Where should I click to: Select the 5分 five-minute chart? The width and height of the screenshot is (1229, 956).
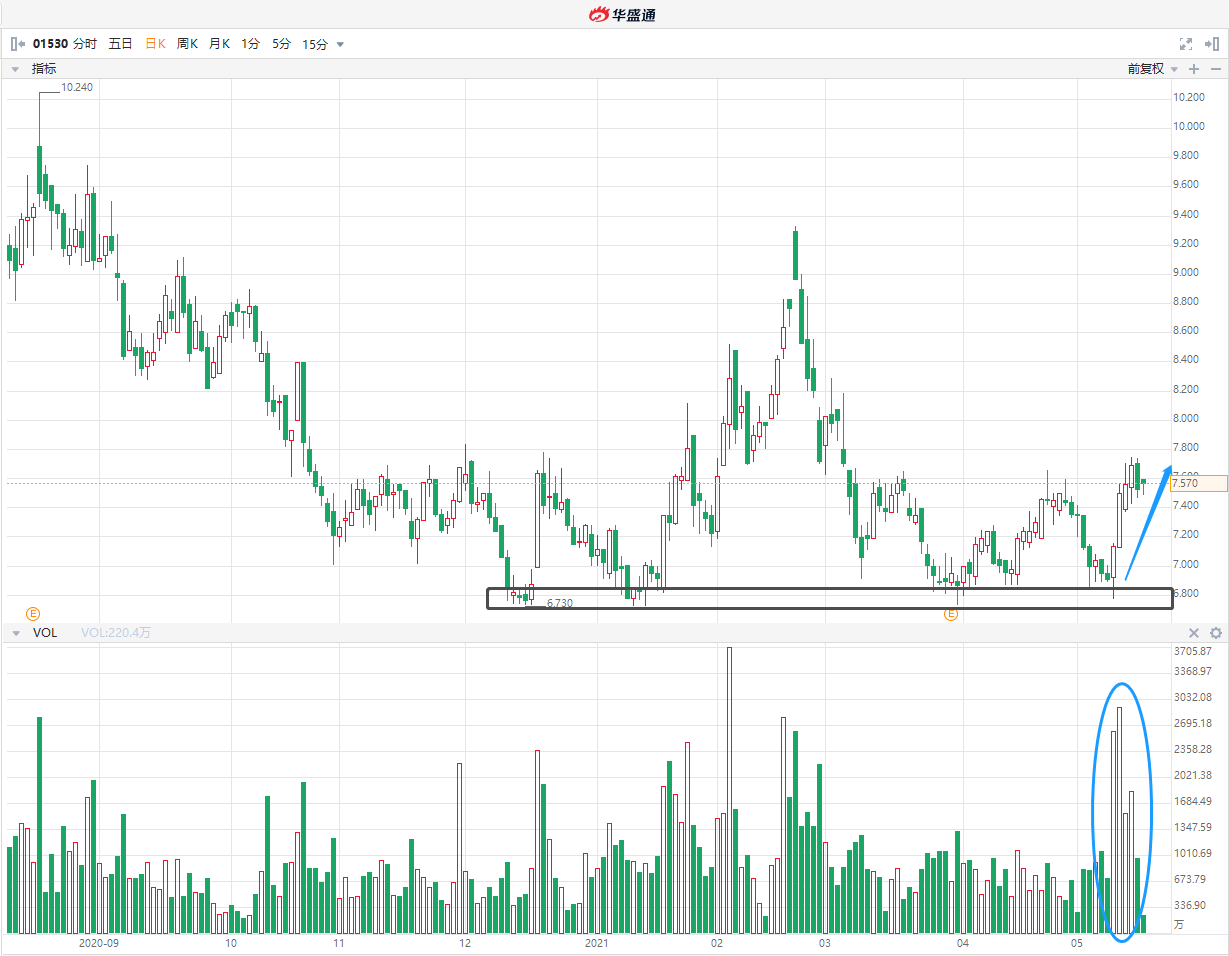click(x=282, y=44)
